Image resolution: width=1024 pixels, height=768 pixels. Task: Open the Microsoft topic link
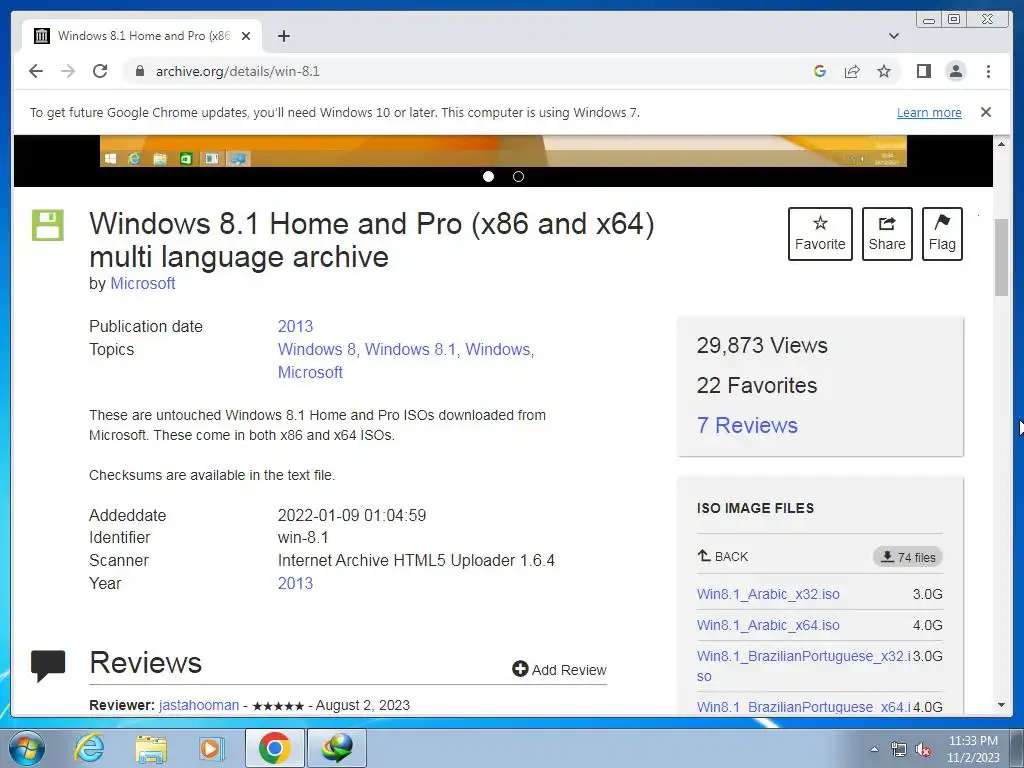tap(310, 372)
